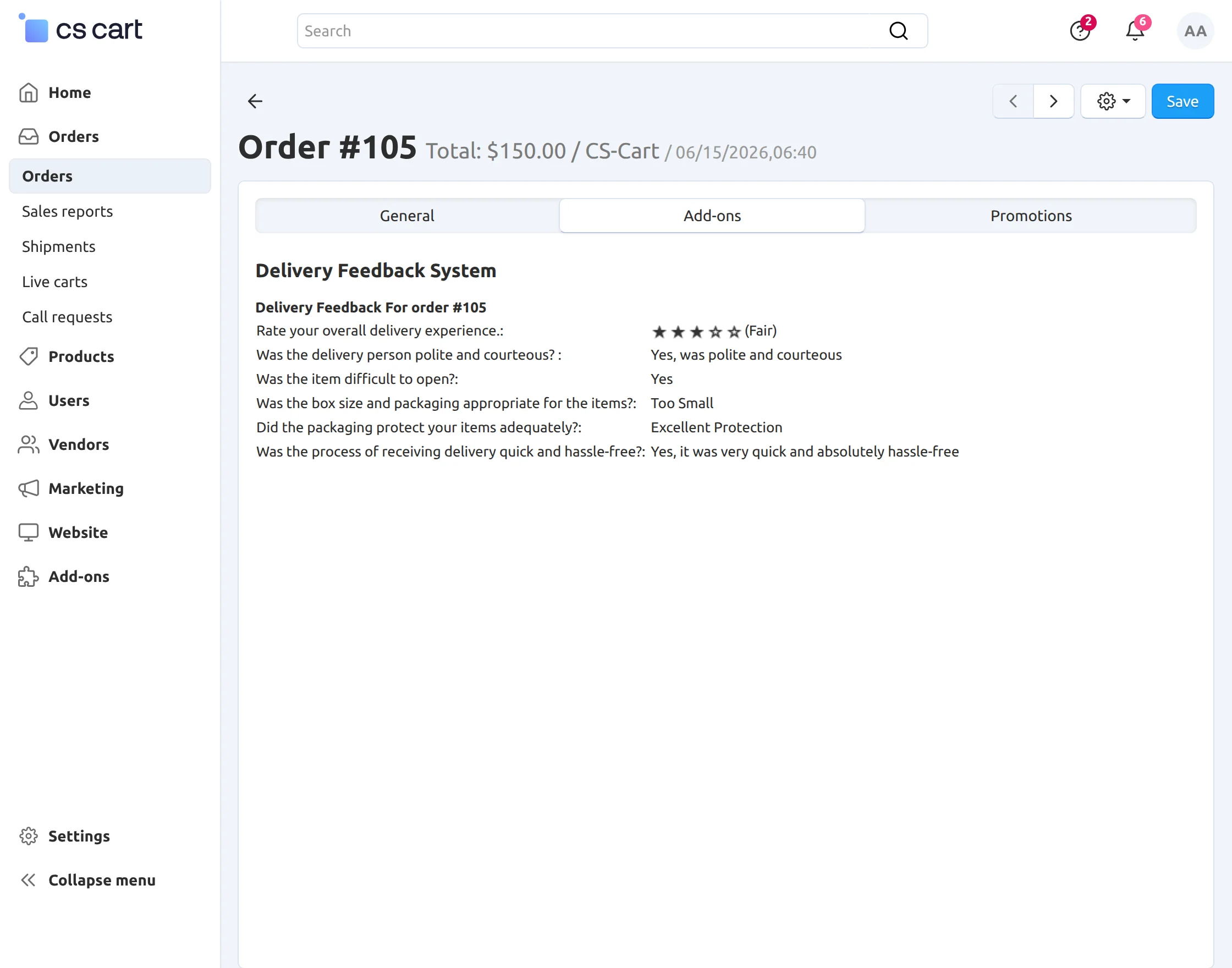Screen dimensions: 1232x968
Task: Click the Settings gear icon in sidebar
Action: click(x=29, y=836)
